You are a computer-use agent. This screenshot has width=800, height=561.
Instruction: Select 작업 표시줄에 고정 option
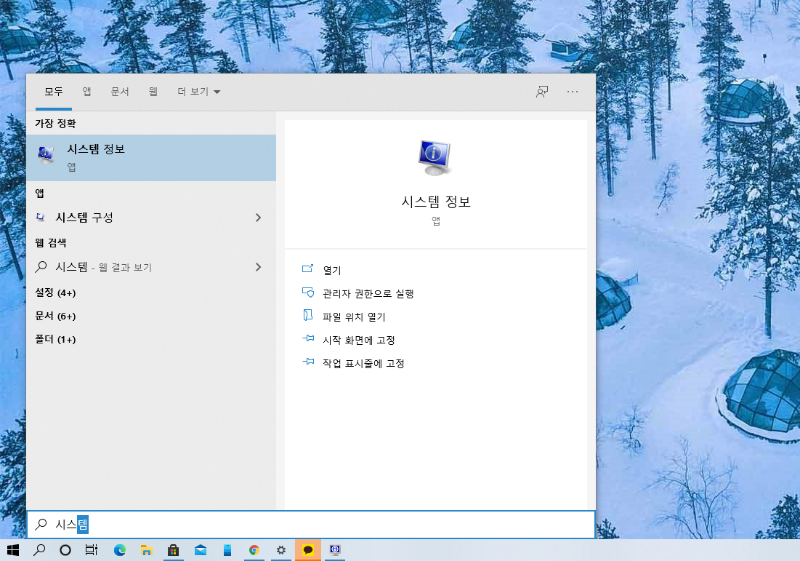363,363
